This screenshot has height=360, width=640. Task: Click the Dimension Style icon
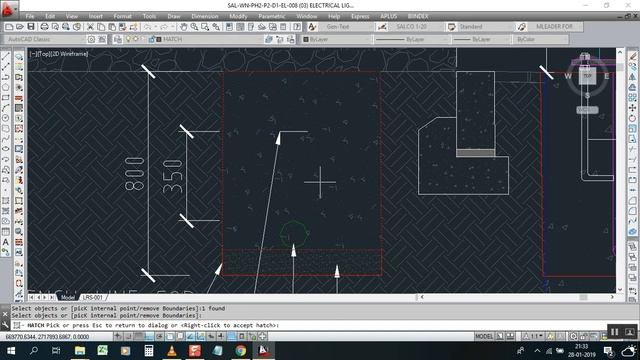tap(382, 27)
